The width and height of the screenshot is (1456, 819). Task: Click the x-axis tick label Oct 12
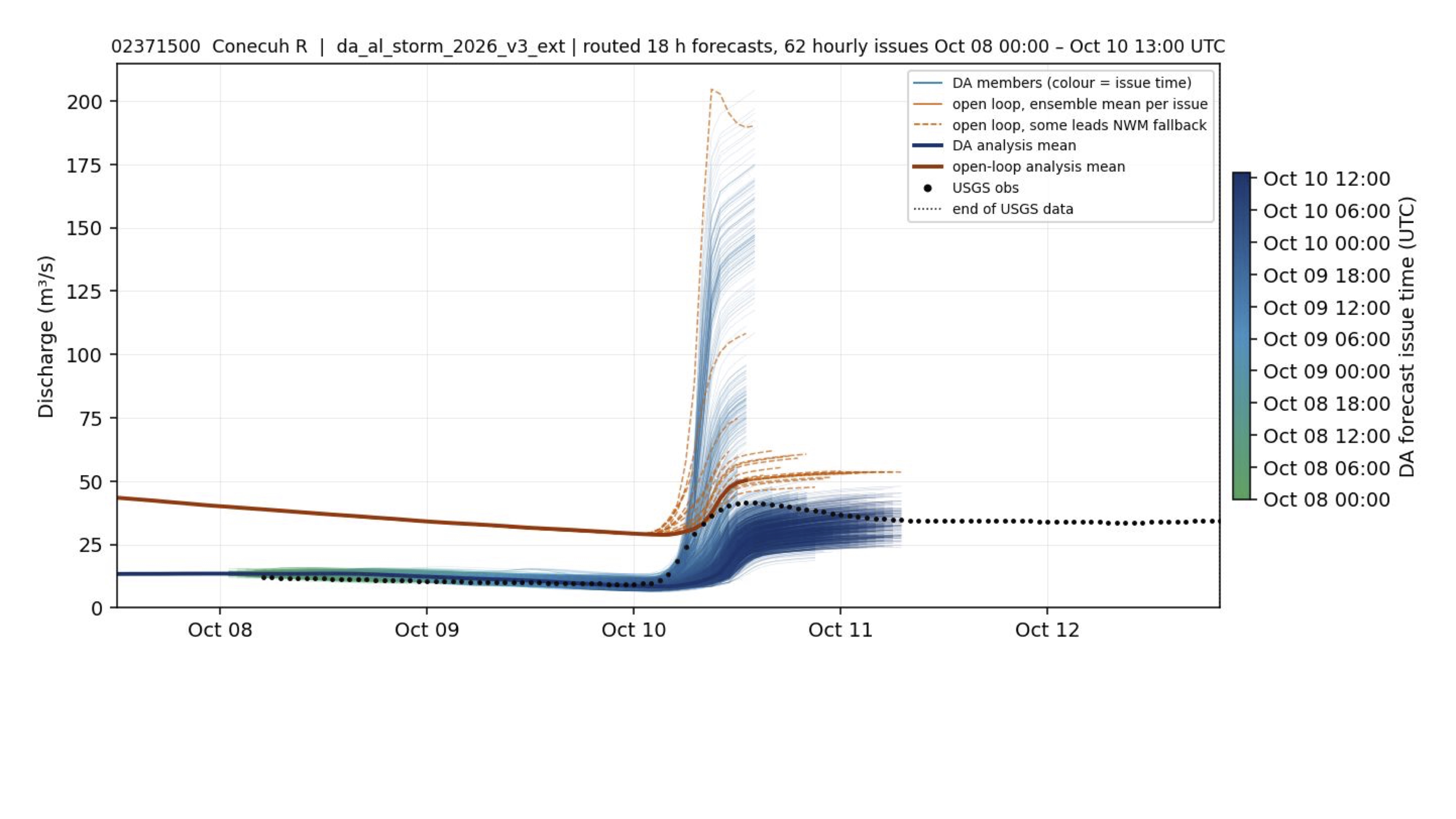point(1047,630)
